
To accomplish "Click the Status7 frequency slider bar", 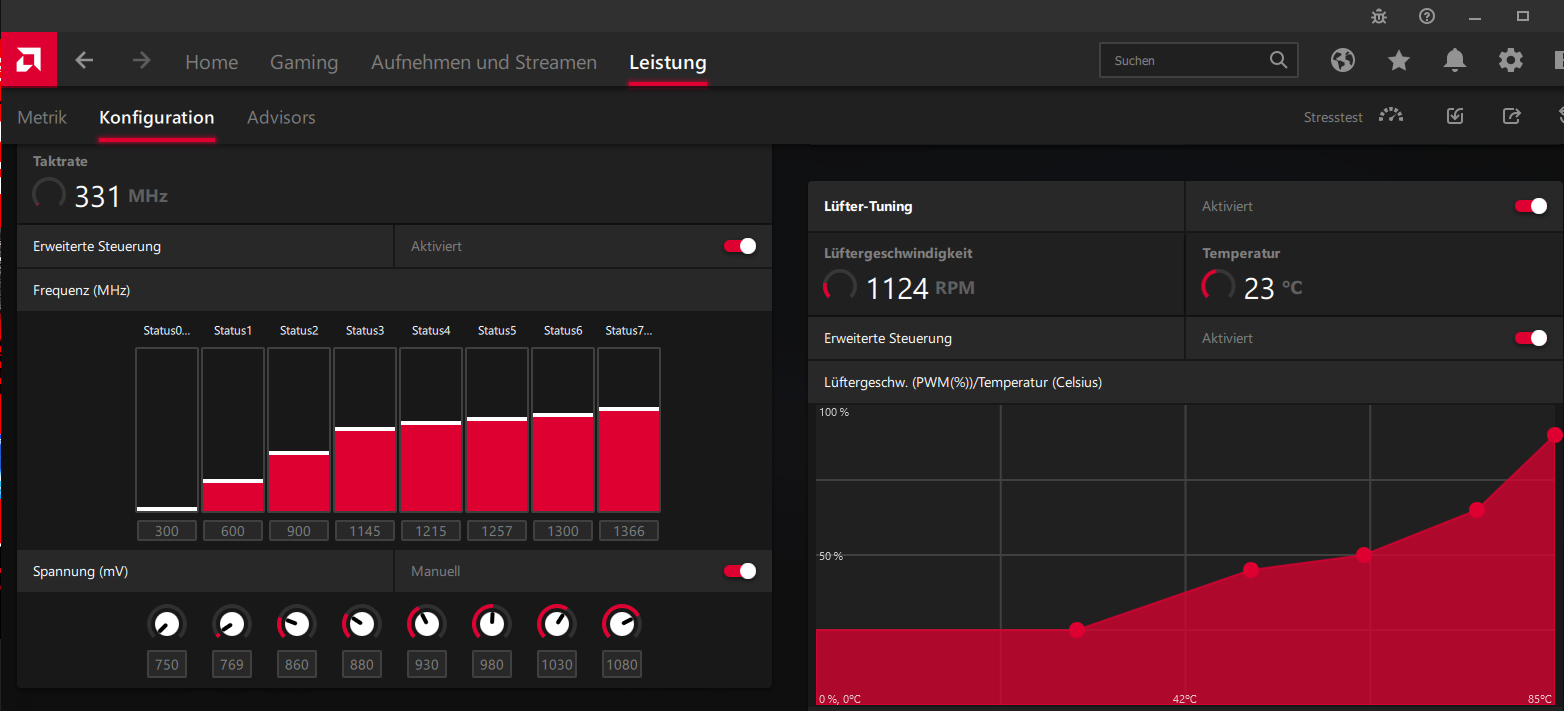I will point(629,430).
